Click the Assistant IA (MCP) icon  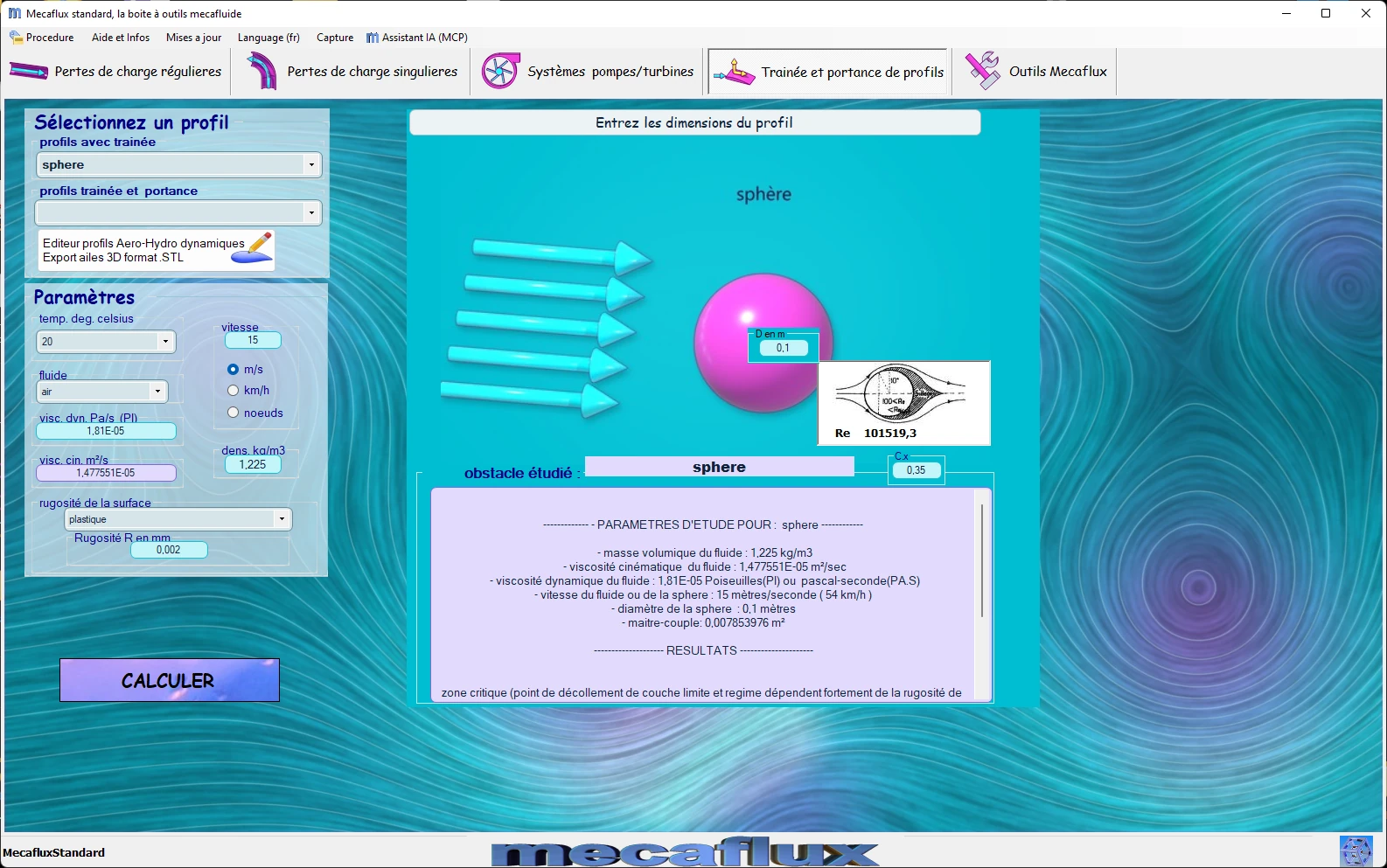pyautogui.click(x=373, y=38)
